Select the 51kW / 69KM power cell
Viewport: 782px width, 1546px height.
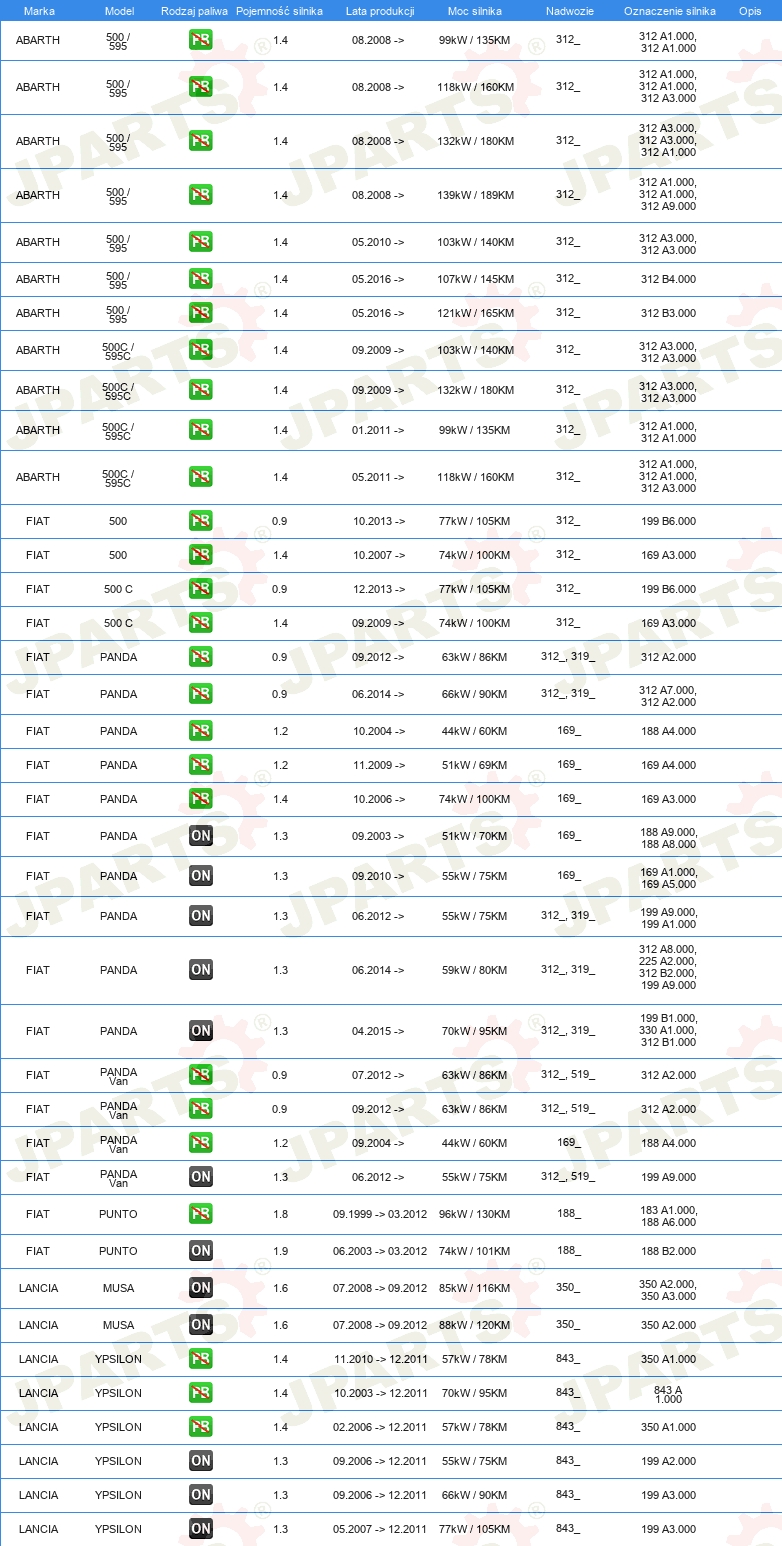tap(475, 765)
